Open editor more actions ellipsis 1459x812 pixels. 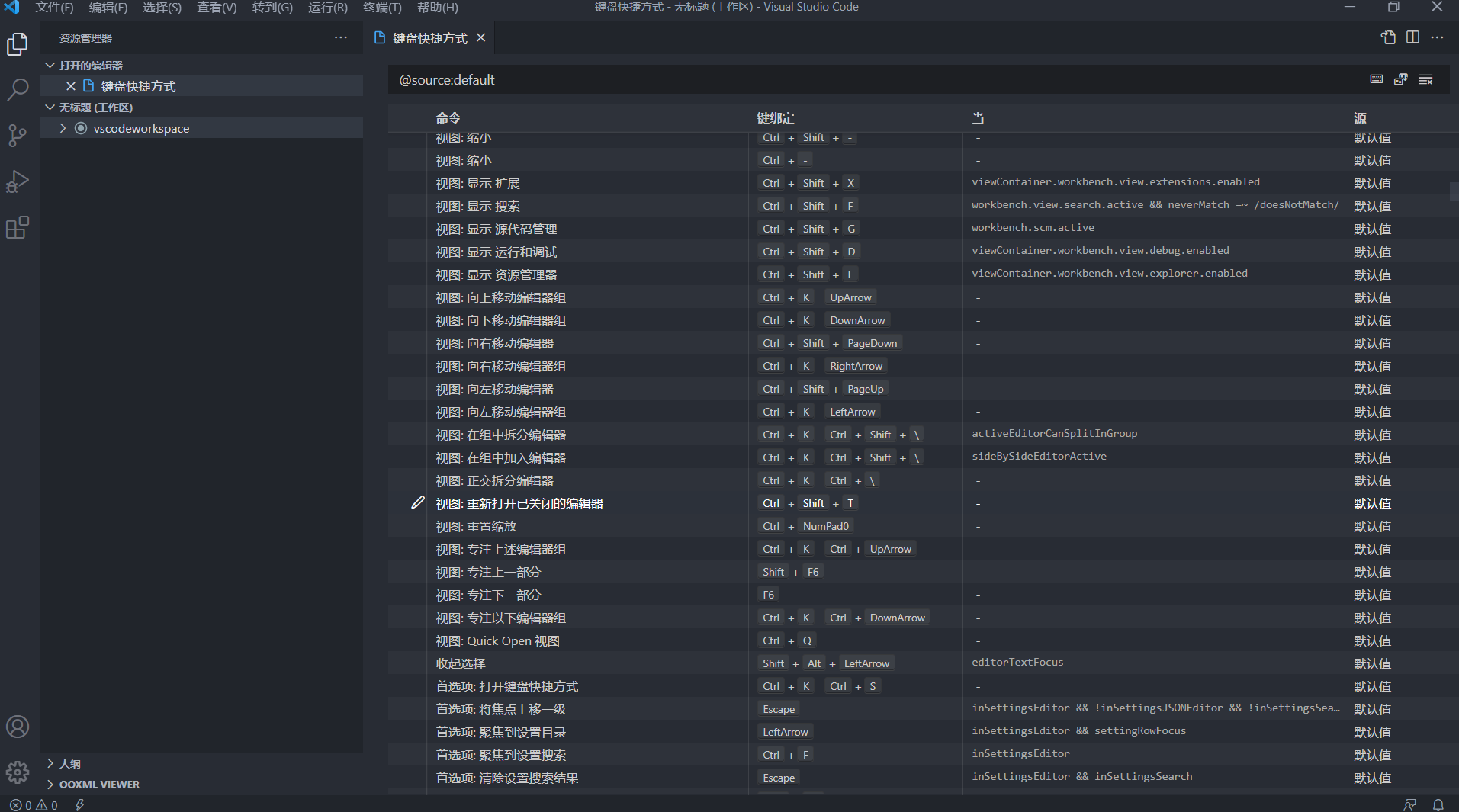[1437, 37]
